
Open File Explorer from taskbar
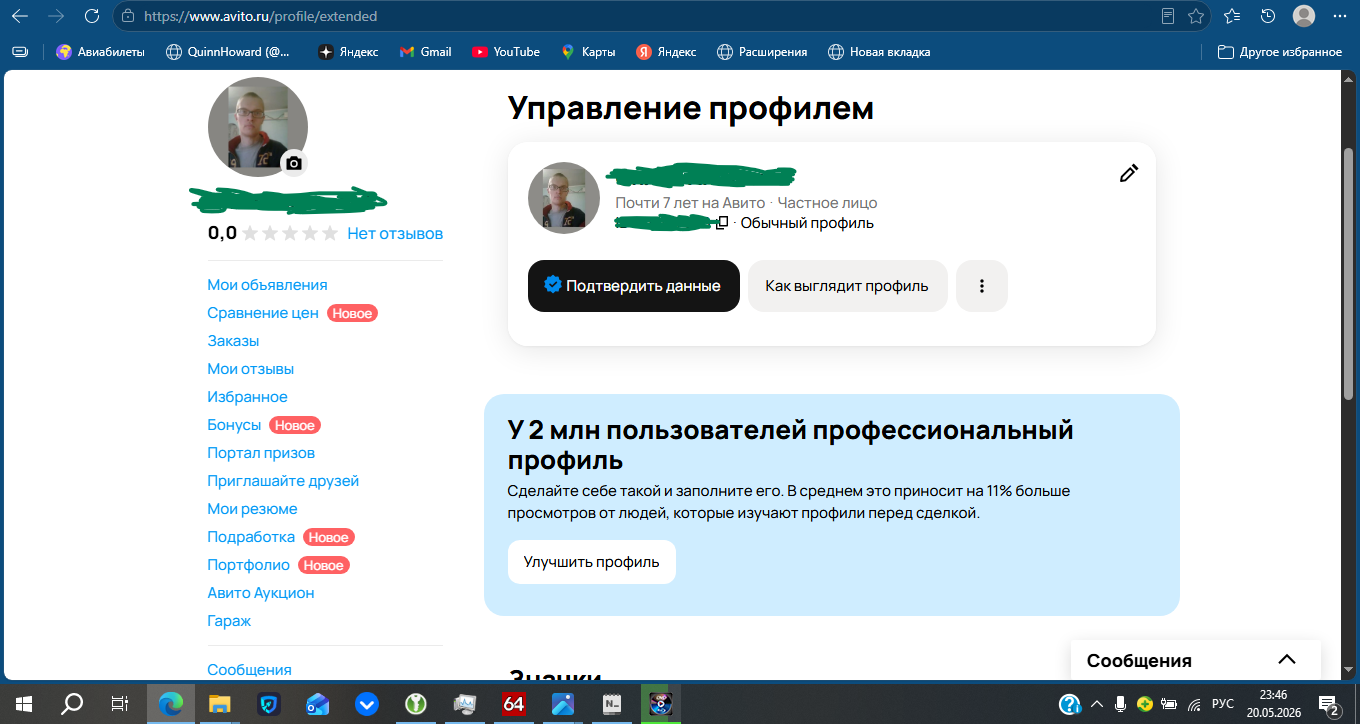coord(220,703)
